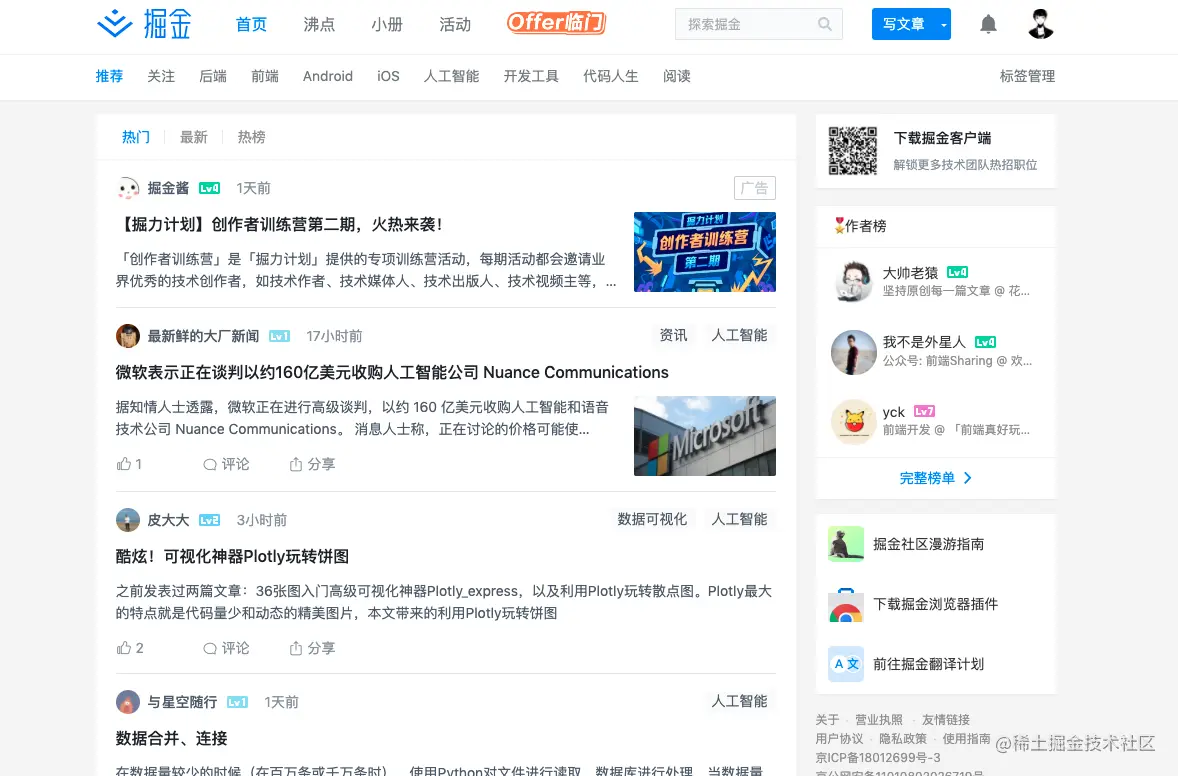This screenshot has height=776, width=1178.
Task: Open 标签管理 link
Action: [1027, 76]
